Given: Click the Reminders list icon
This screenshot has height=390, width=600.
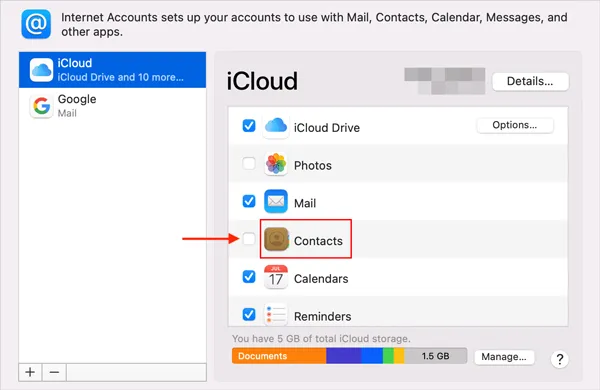Looking at the screenshot, I should [276, 314].
